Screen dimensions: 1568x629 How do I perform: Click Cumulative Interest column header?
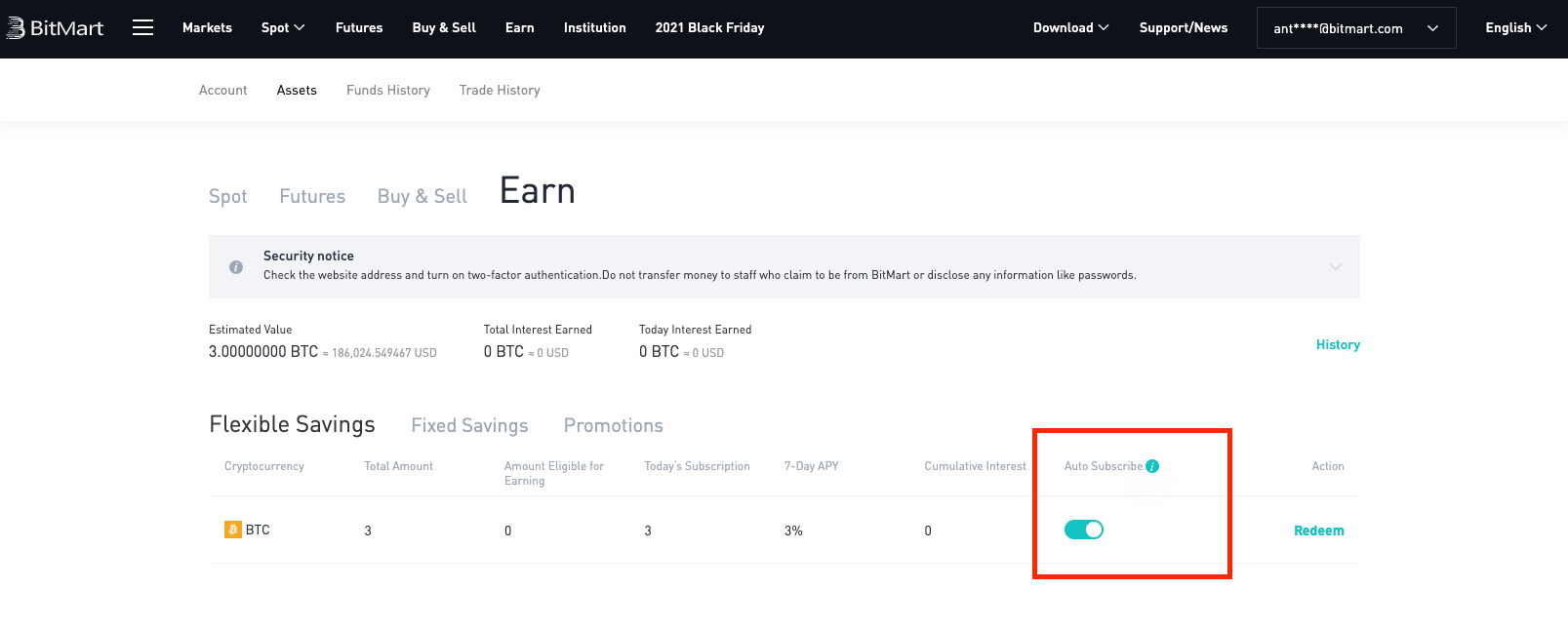point(975,466)
